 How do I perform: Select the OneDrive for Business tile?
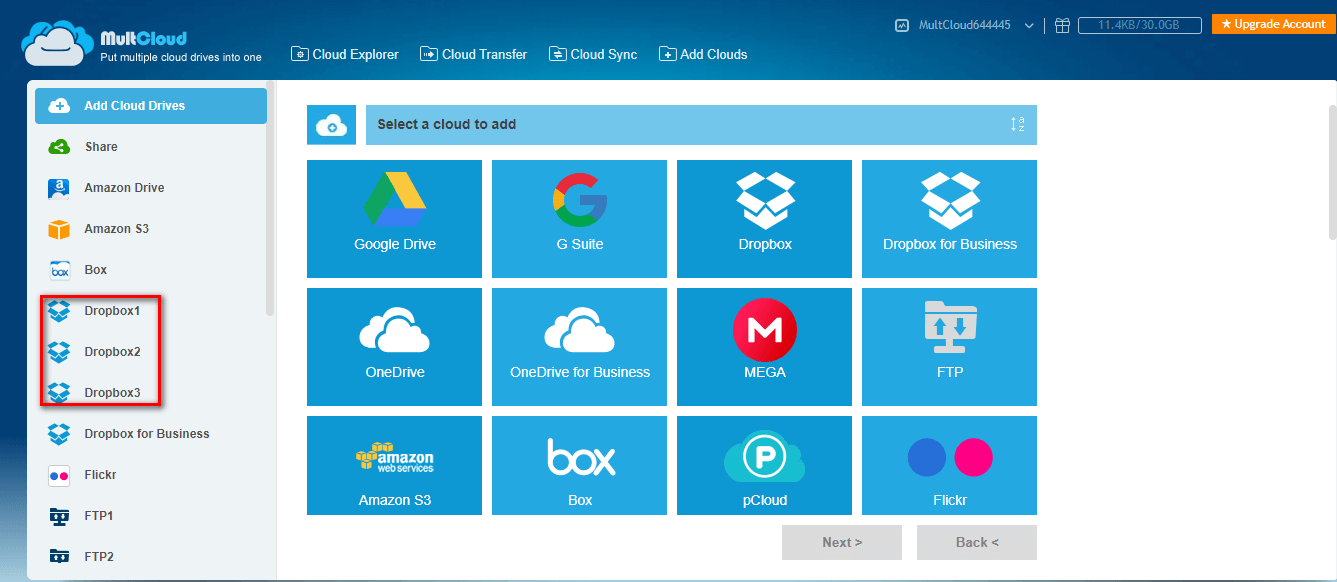579,347
